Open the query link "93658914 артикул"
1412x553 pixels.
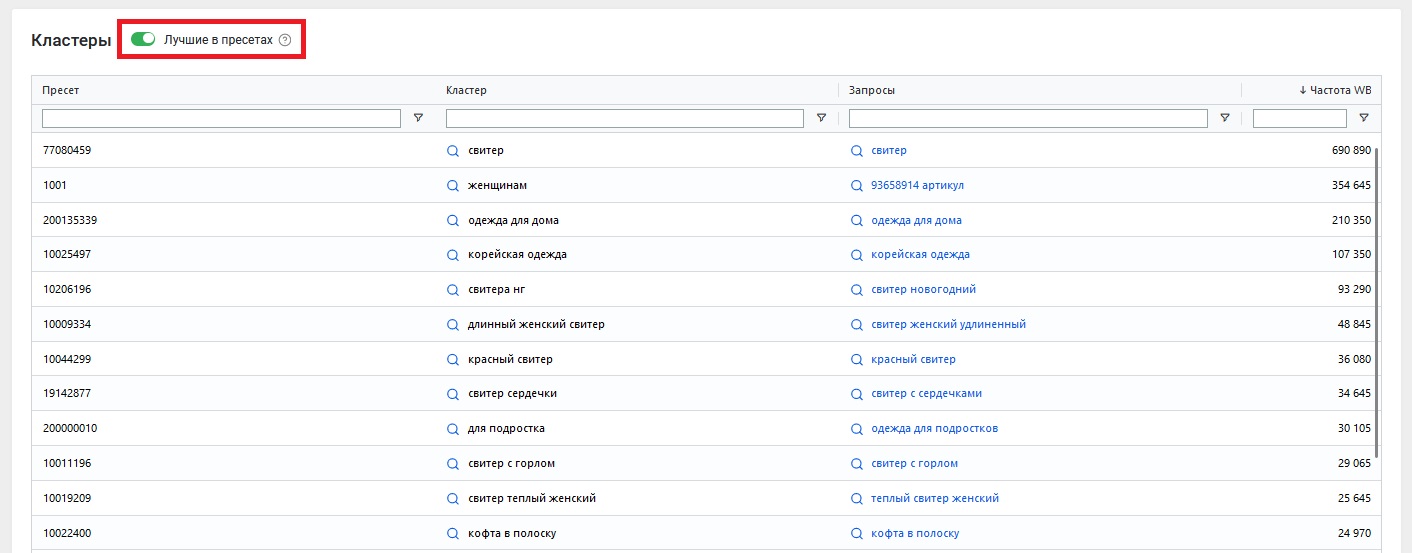[918, 186]
